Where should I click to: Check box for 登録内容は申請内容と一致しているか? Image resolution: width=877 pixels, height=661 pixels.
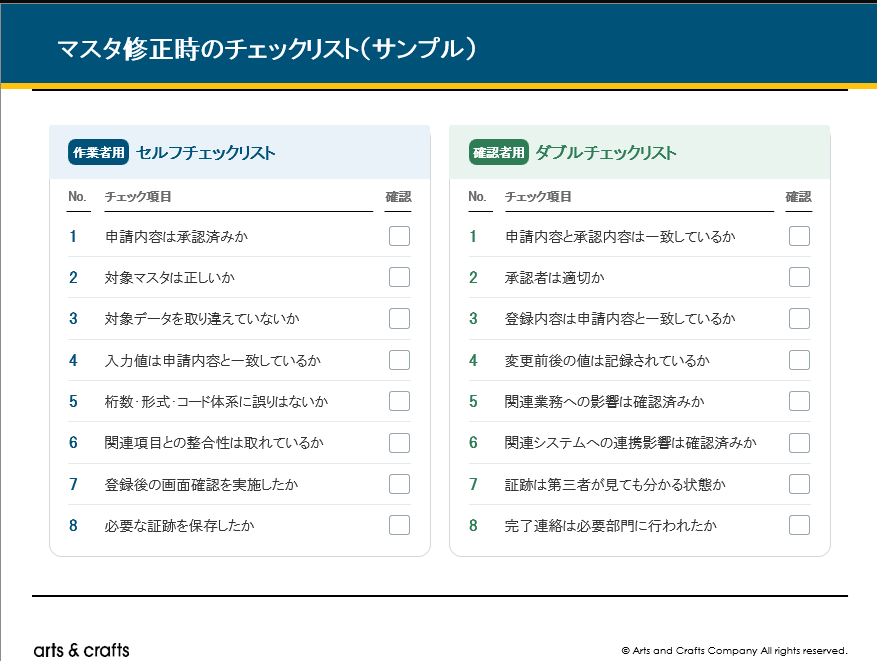pos(799,318)
